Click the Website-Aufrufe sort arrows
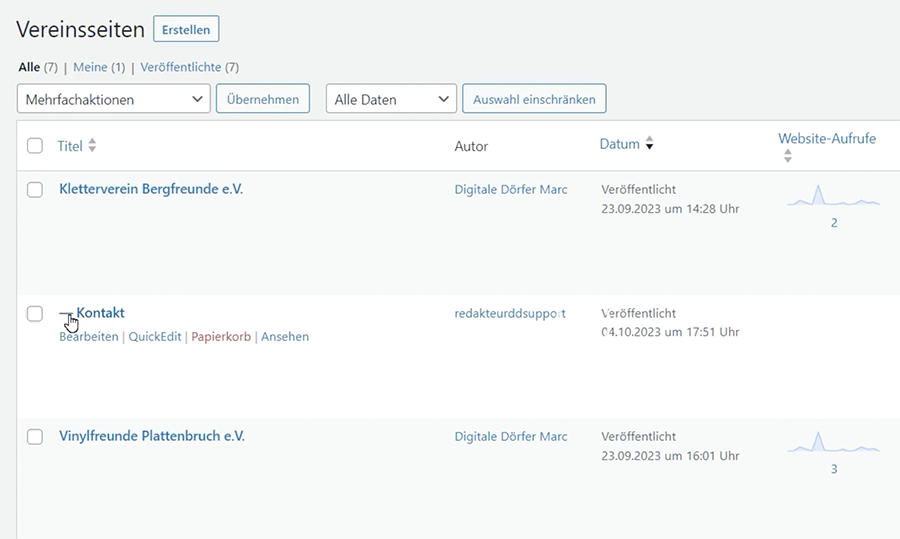900x539 pixels. click(787, 156)
